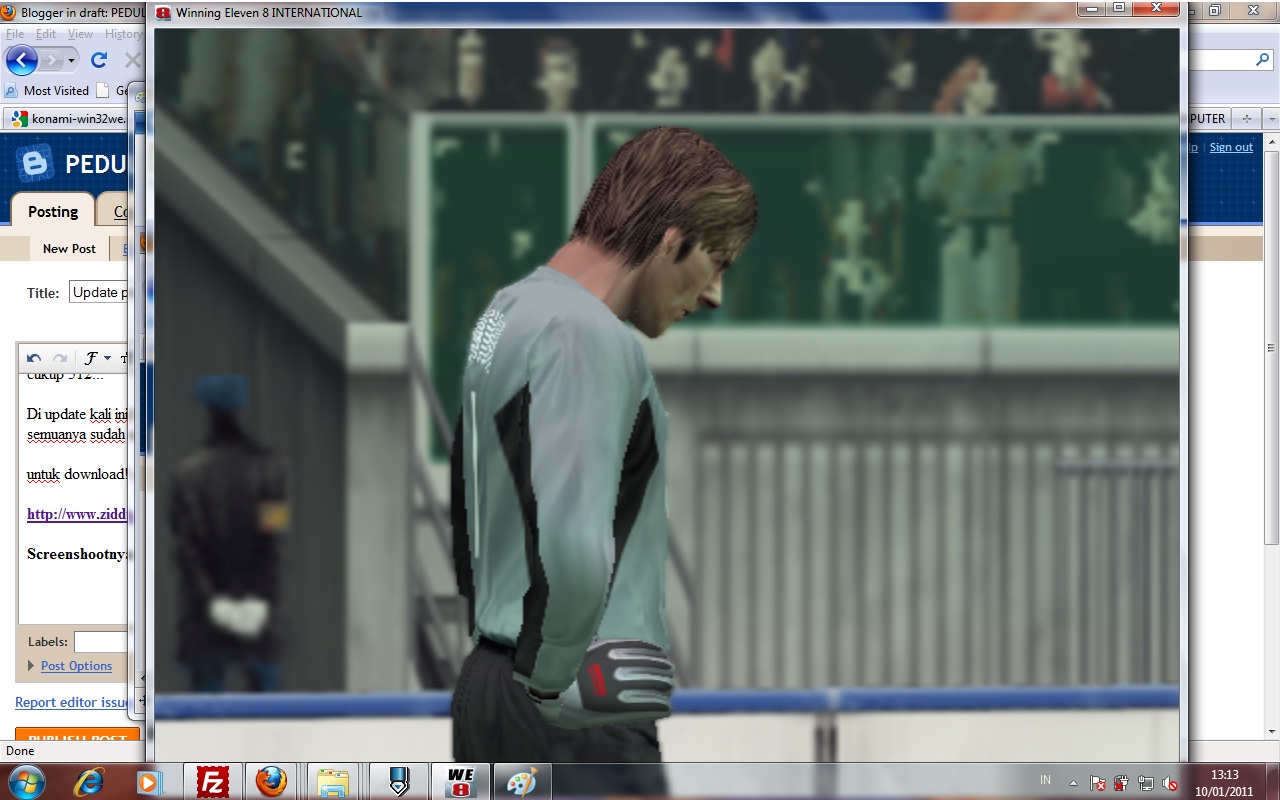Screen dimensions: 1280x800
Task: Switch to Firefox in the taskbar
Action: pyautogui.click(x=271, y=781)
